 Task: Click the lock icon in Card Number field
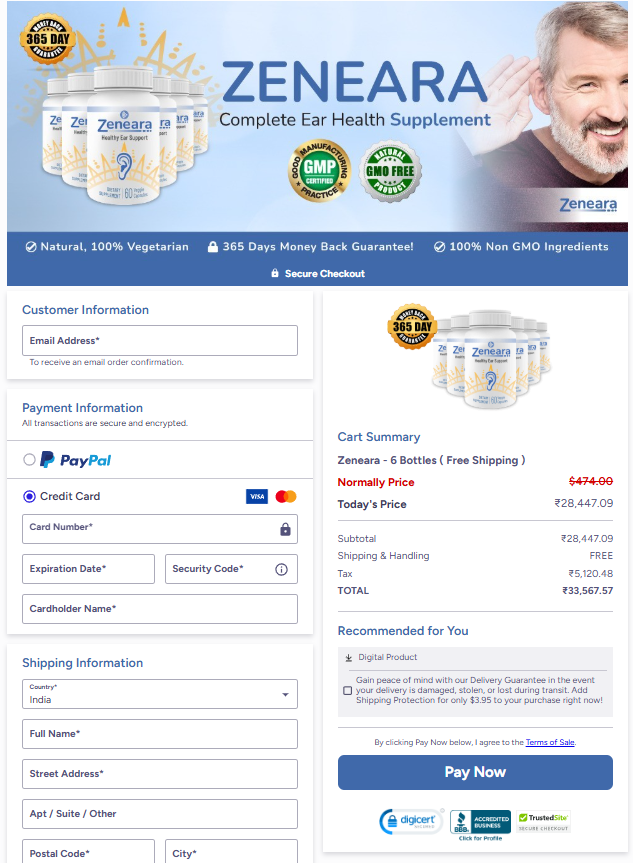tap(285, 529)
